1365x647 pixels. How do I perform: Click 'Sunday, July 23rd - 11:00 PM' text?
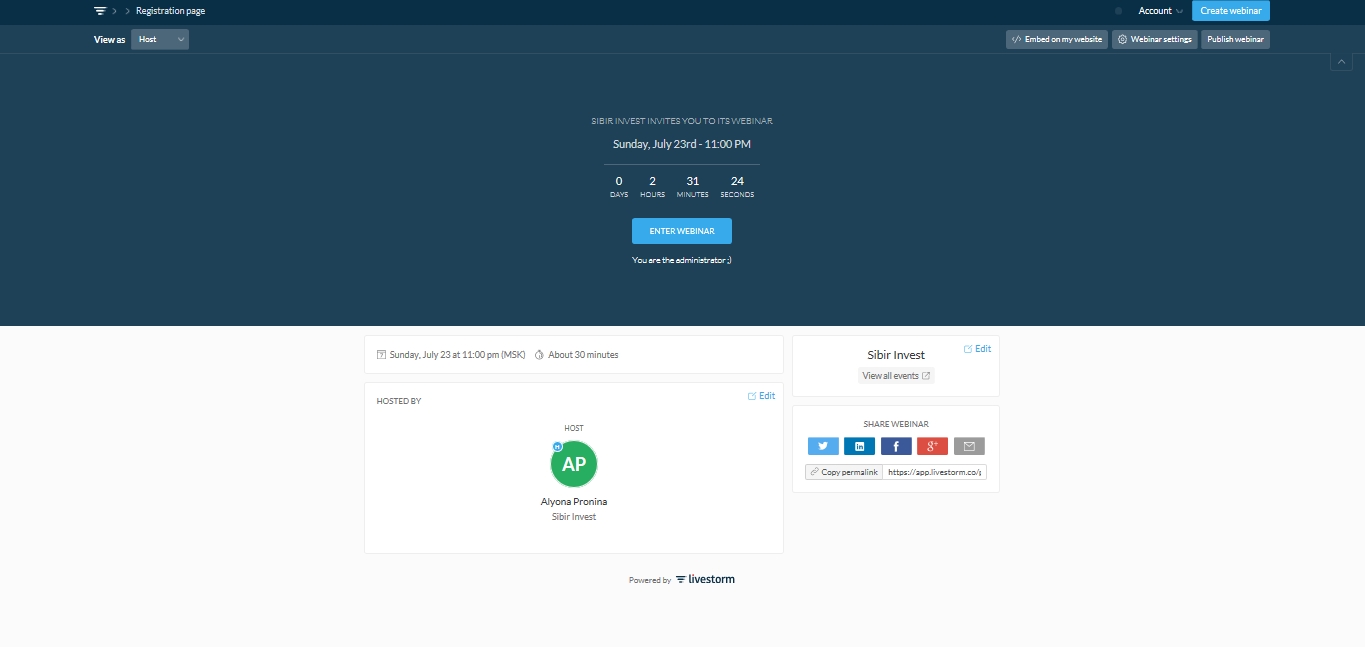pyautogui.click(x=682, y=144)
